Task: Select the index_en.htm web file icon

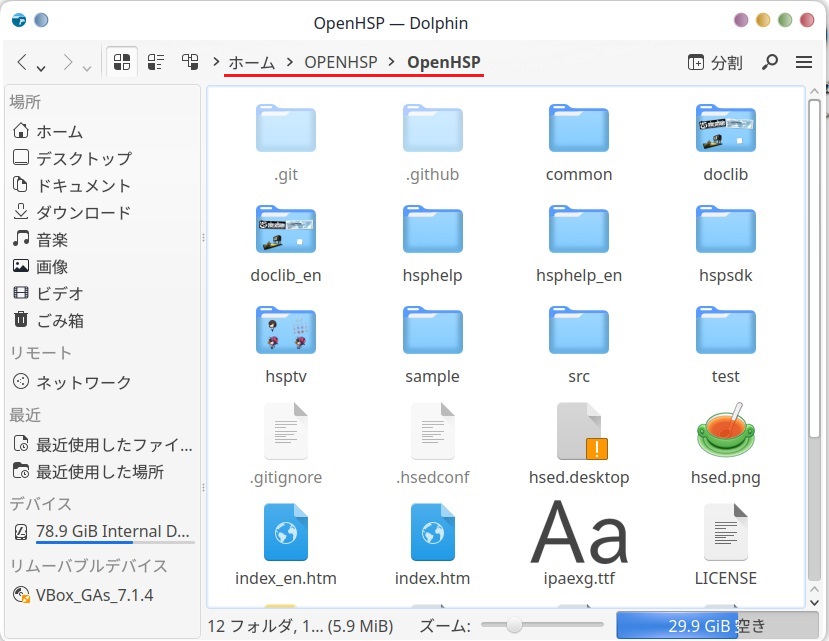Action: [285, 532]
